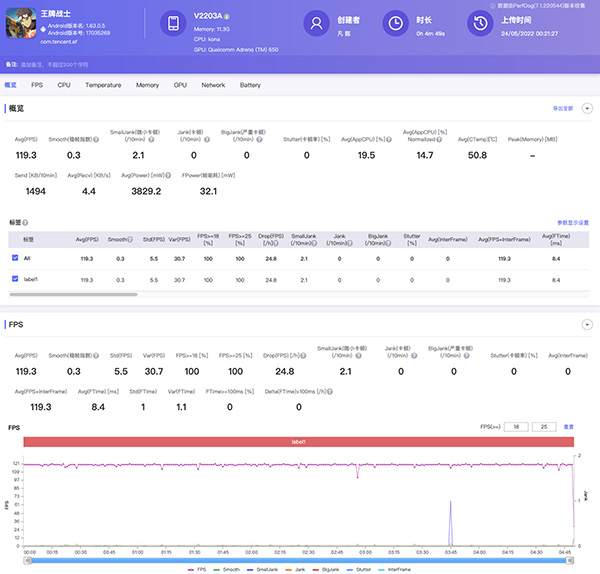Click the phone device icon
600x574 pixels.
[x=173, y=23]
